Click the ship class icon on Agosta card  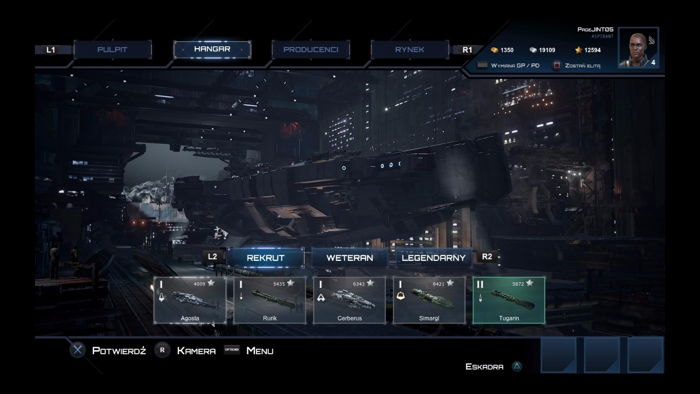click(x=161, y=297)
